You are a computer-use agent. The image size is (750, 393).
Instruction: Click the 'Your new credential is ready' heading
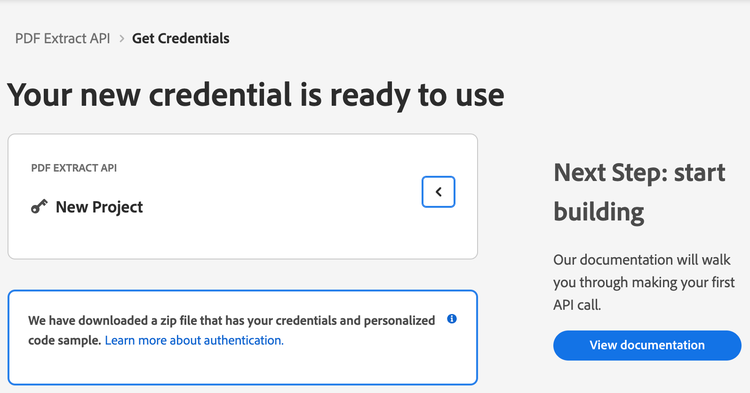[255, 95]
